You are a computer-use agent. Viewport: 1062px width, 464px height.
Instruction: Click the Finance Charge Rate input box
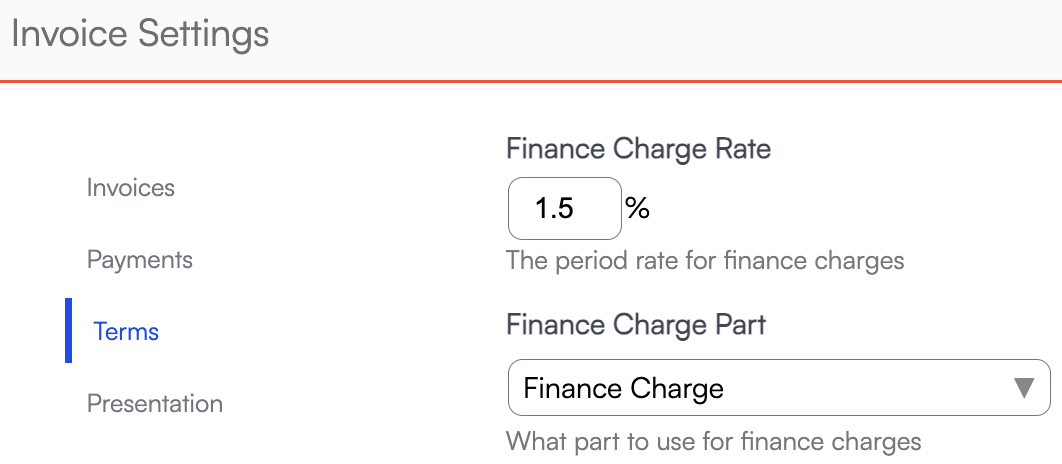564,209
